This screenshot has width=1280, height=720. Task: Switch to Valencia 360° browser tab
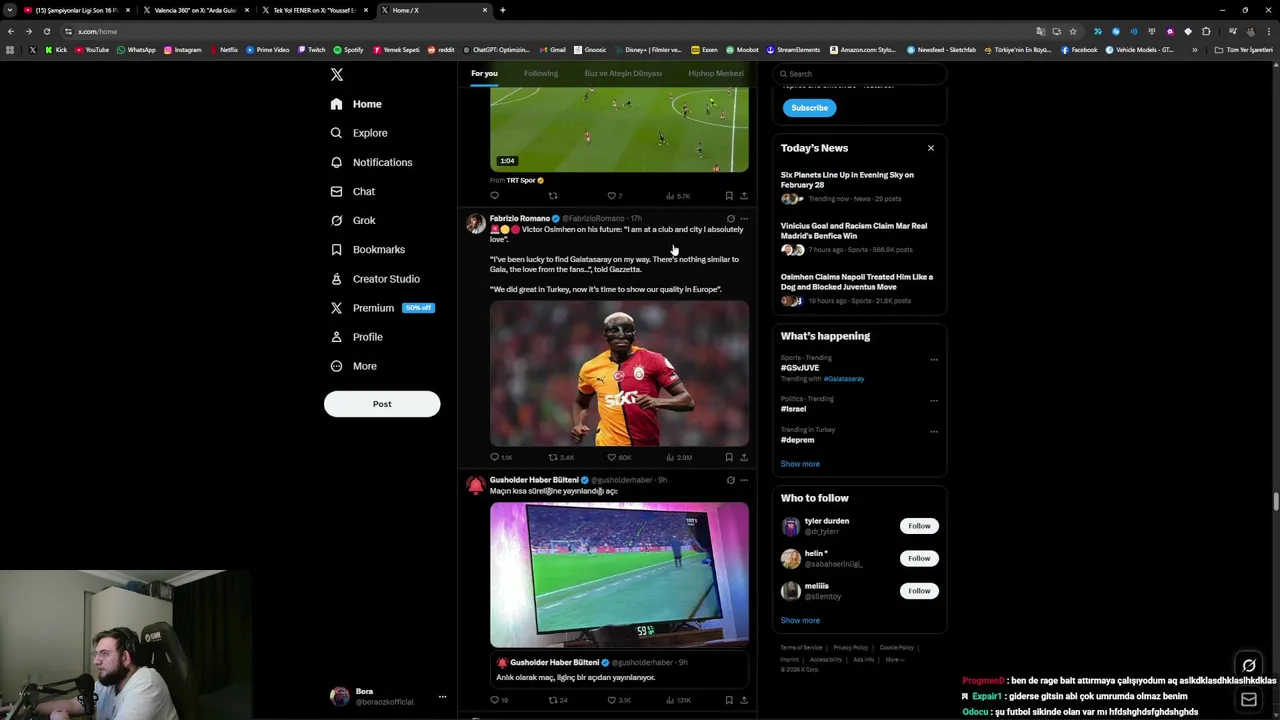pos(196,10)
